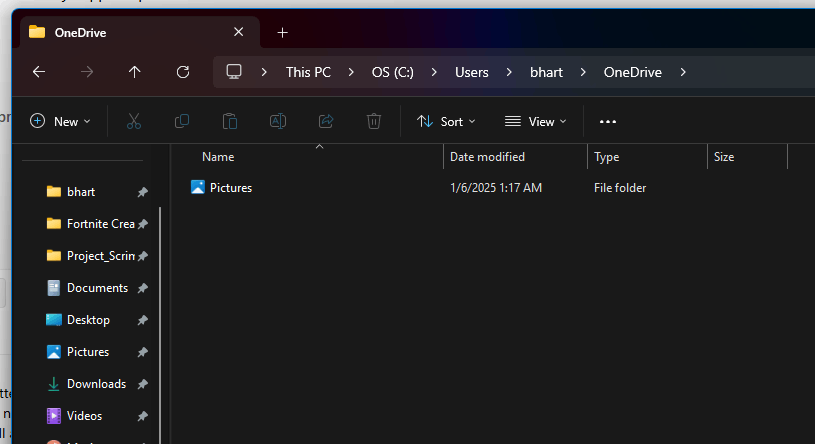This screenshot has height=444, width=815.
Task: Open the See more ellipsis menu
Action: click(608, 122)
